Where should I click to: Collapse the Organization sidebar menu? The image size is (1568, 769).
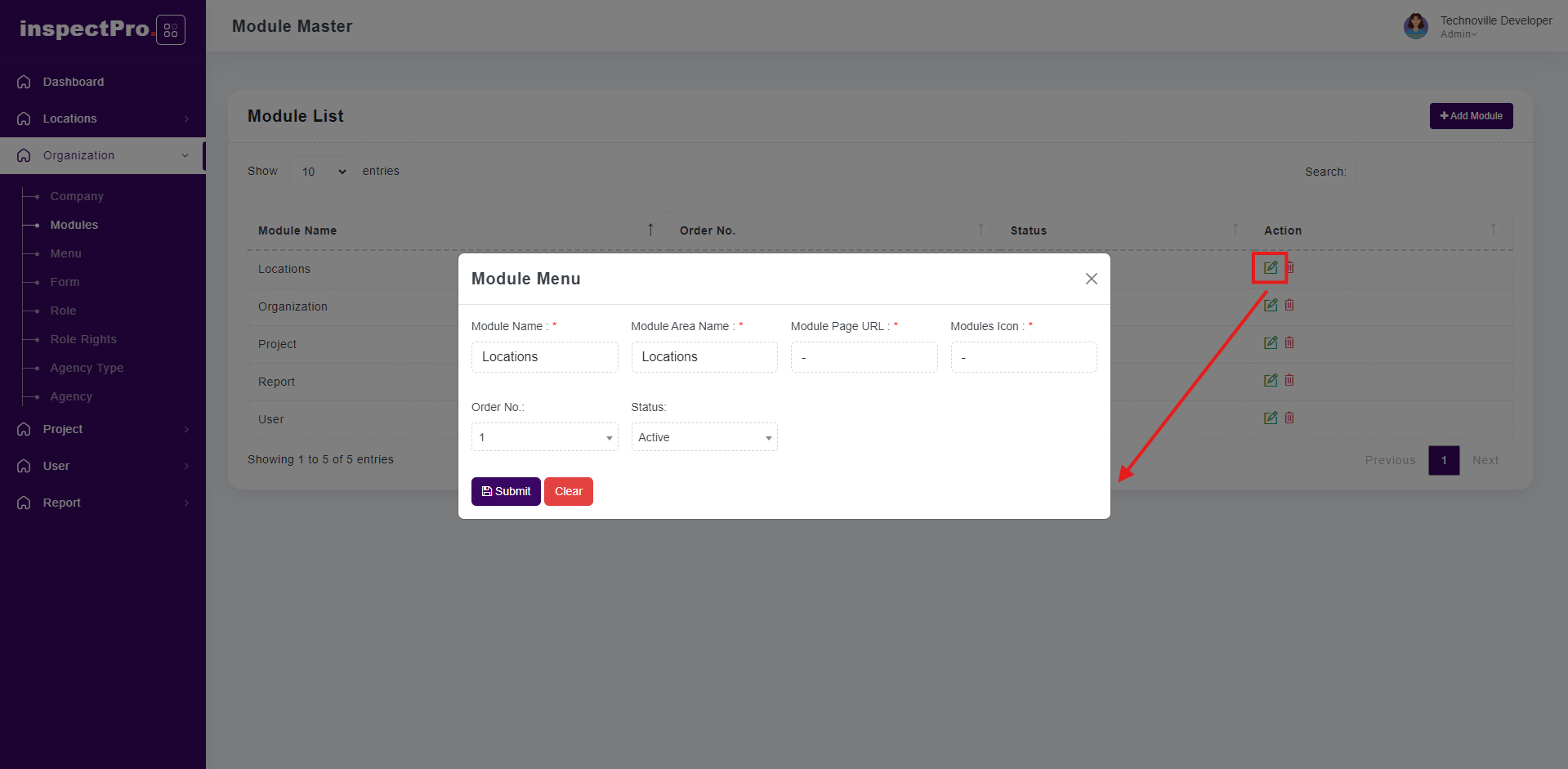point(103,155)
